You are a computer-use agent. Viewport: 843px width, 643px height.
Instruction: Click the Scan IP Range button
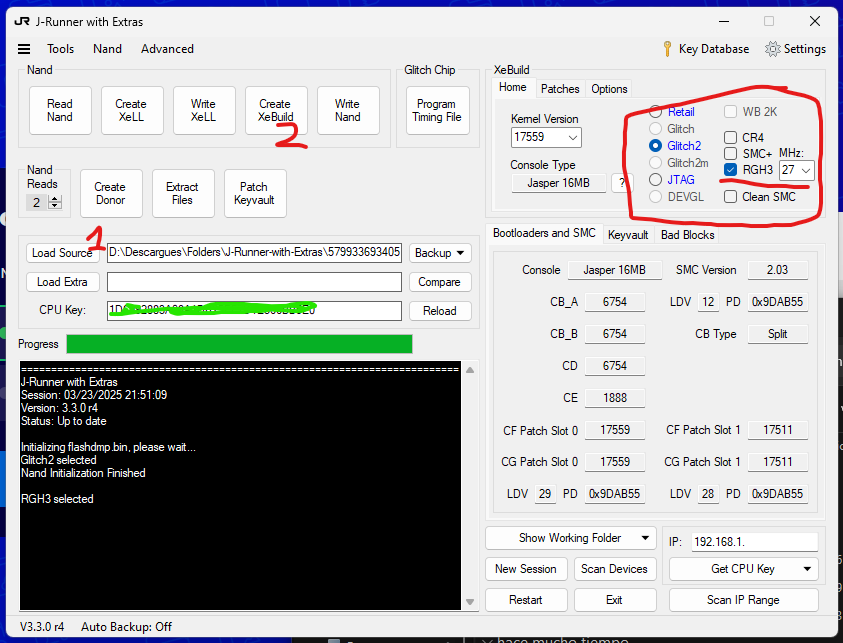(744, 600)
